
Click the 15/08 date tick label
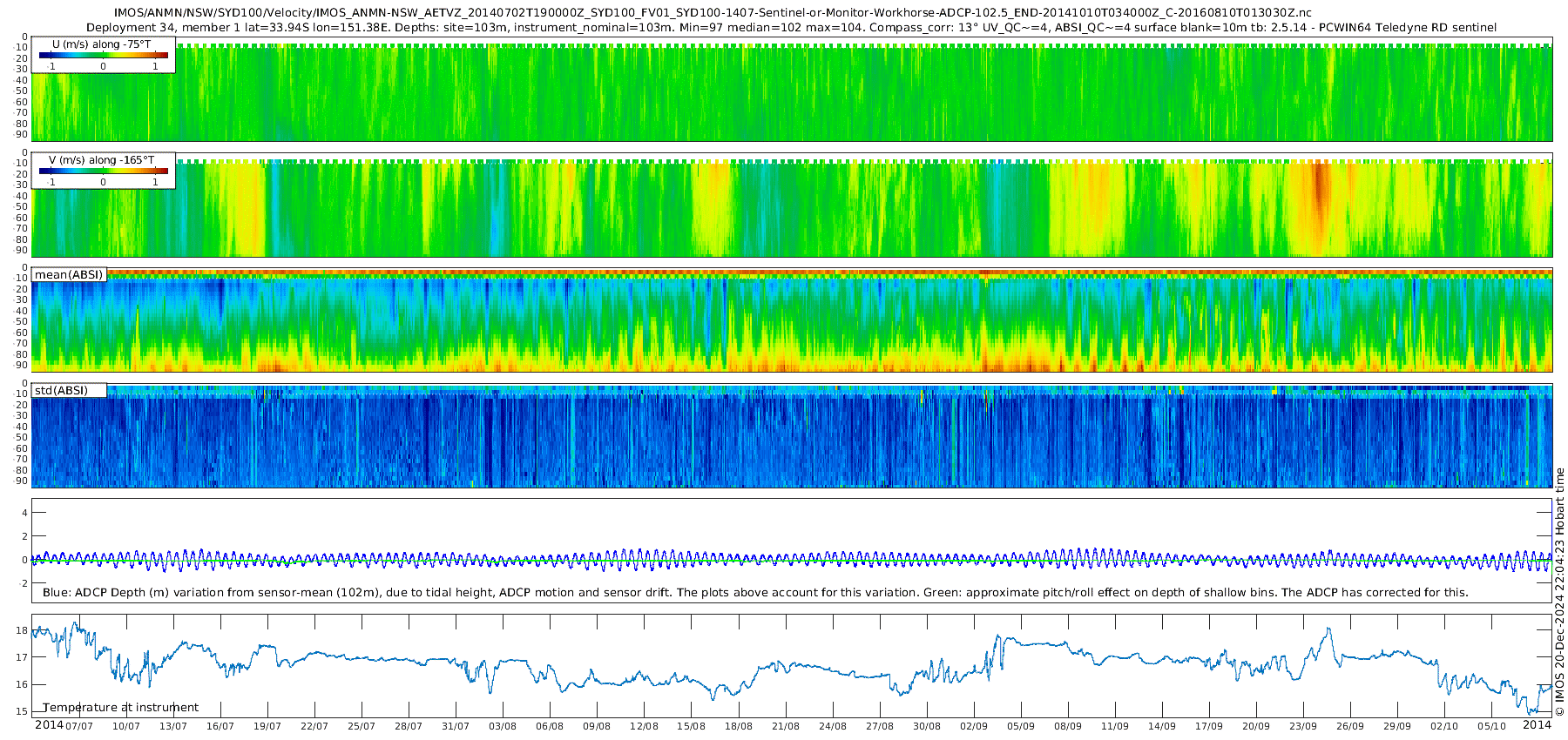[691, 726]
